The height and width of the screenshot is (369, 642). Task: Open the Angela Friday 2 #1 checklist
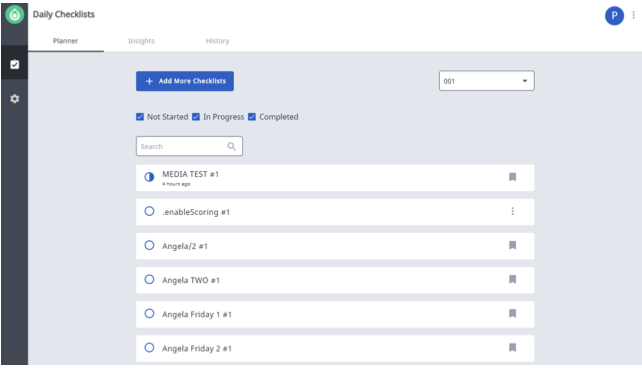point(335,348)
